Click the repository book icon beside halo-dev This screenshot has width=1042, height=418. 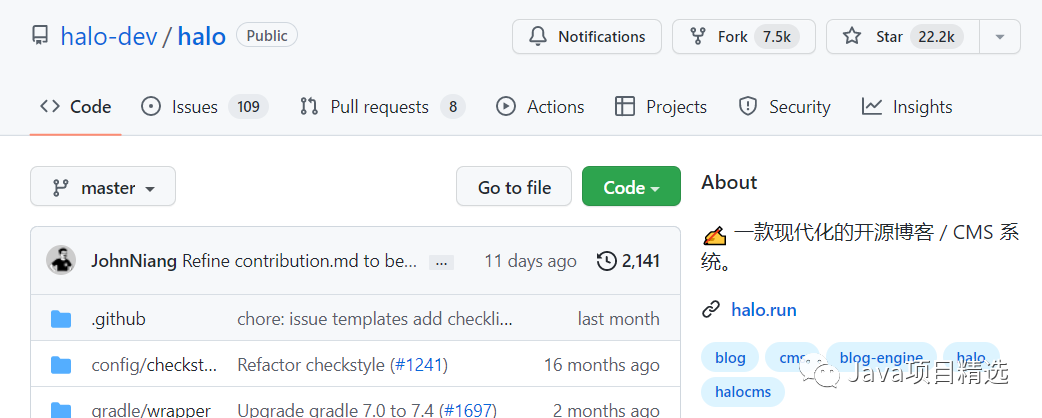pos(40,35)
